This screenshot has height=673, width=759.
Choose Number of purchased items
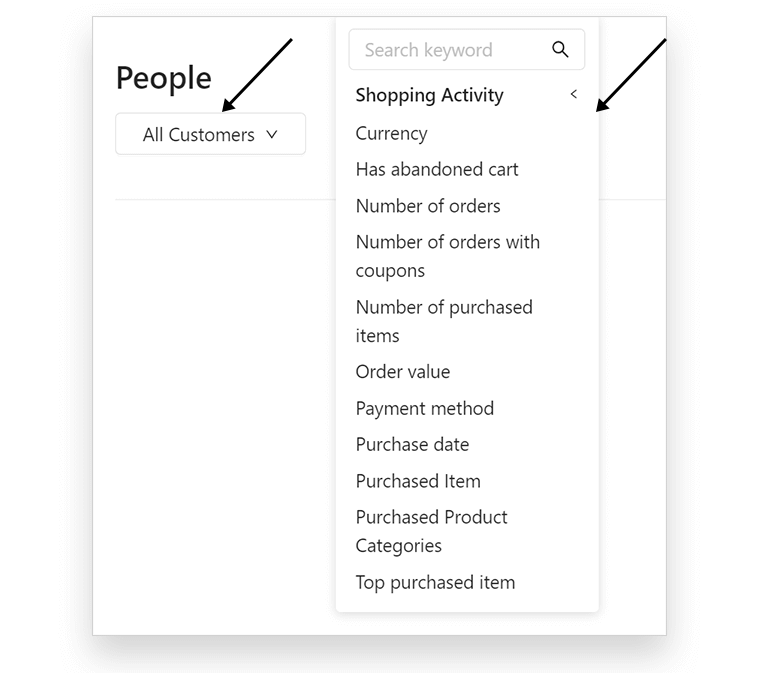pos(444,321)
